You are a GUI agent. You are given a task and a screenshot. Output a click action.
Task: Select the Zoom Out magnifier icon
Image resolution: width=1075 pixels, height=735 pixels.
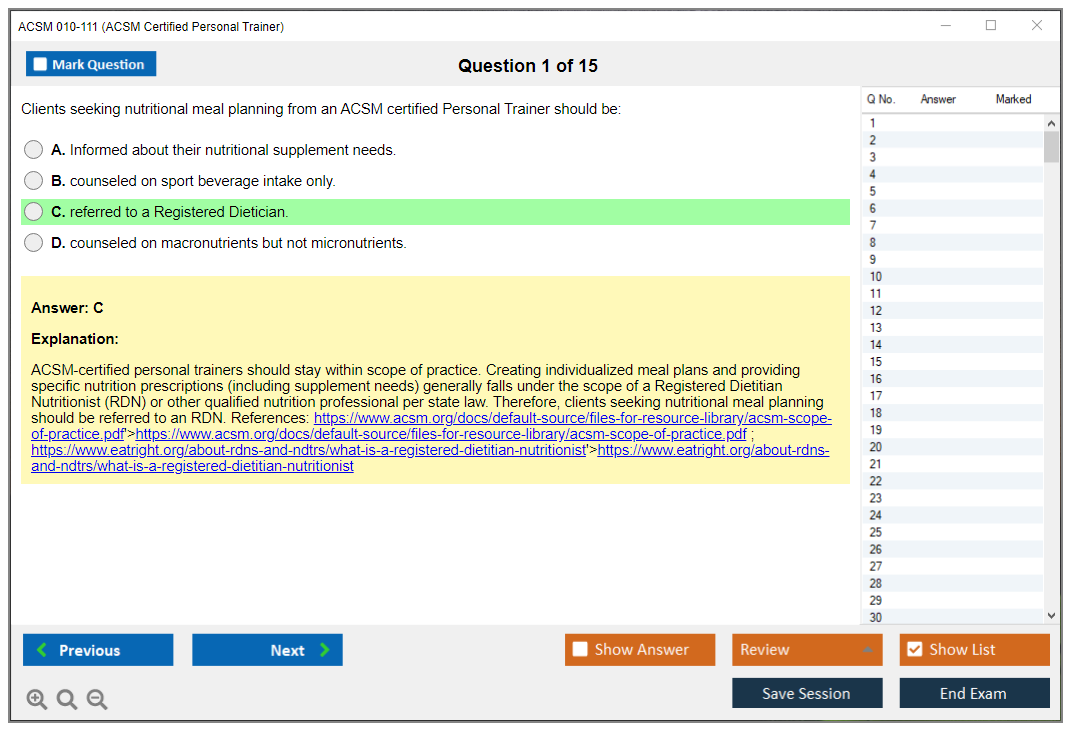click(x=97, y=699)
